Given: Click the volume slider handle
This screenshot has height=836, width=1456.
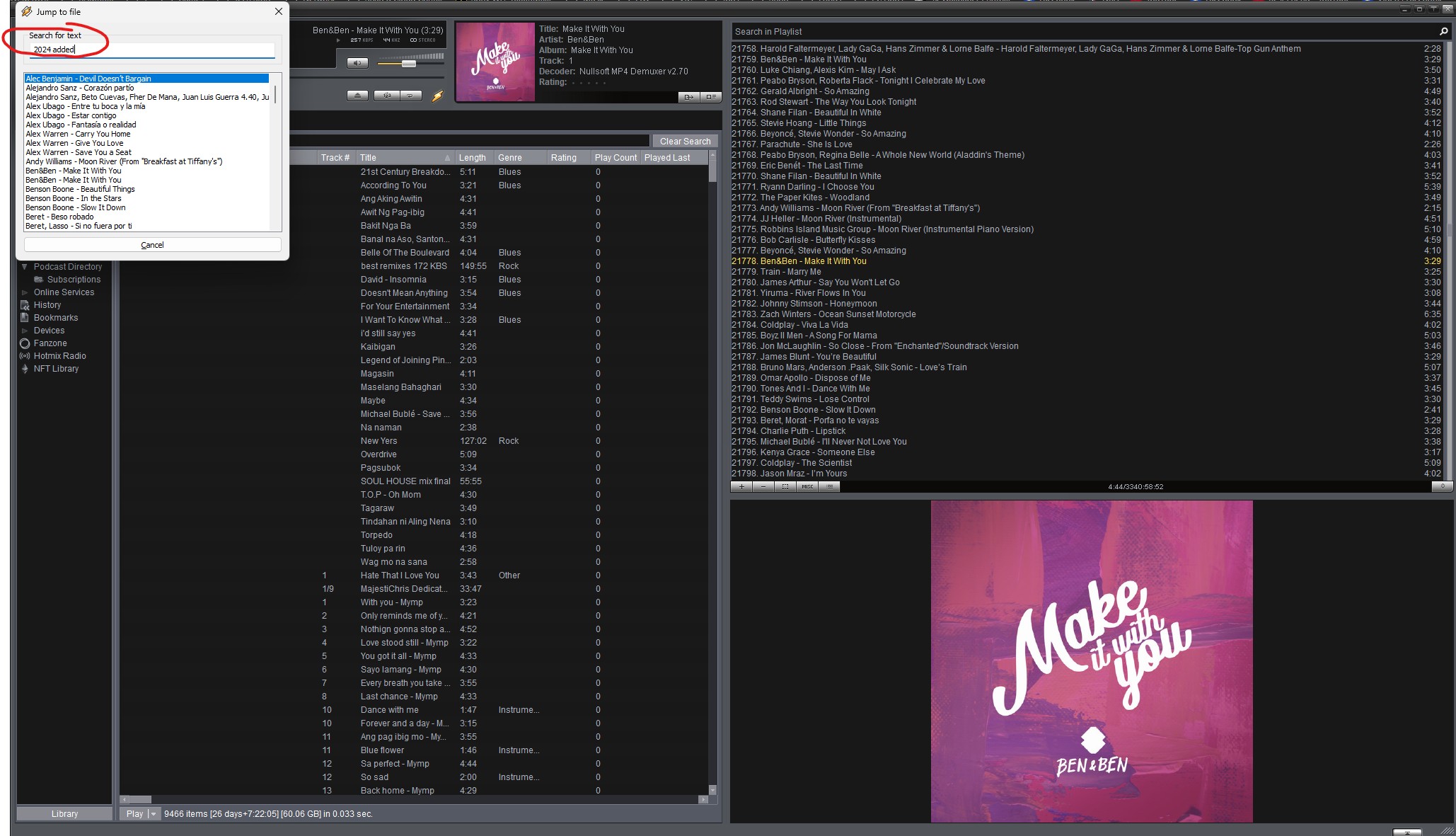Looking at the screenshot, I should click(x=408, y=64).
